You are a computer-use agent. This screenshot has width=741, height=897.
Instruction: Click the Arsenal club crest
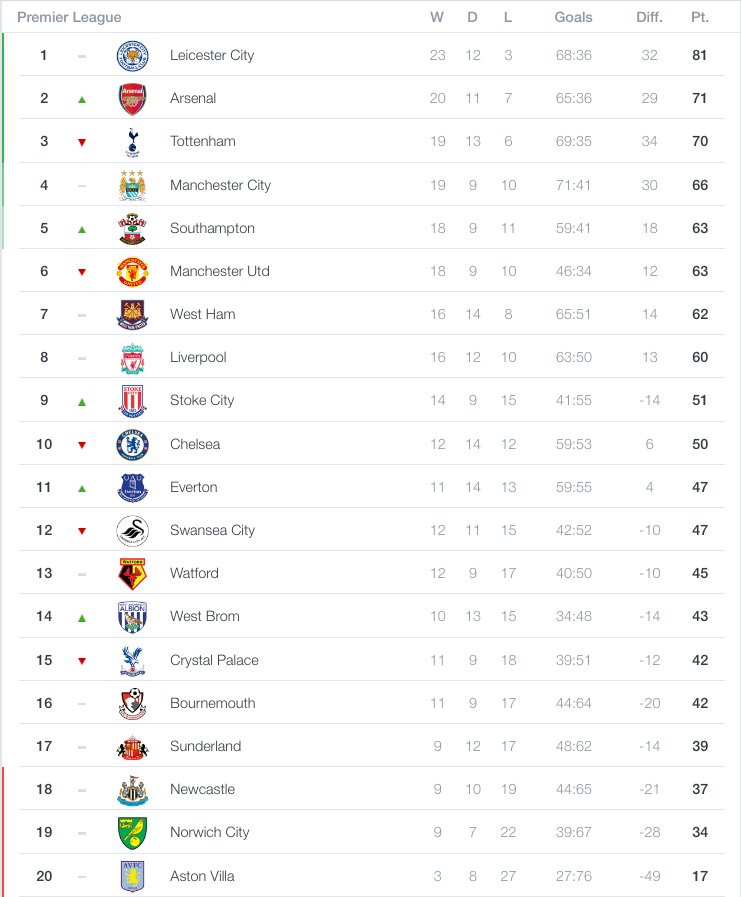132,98
